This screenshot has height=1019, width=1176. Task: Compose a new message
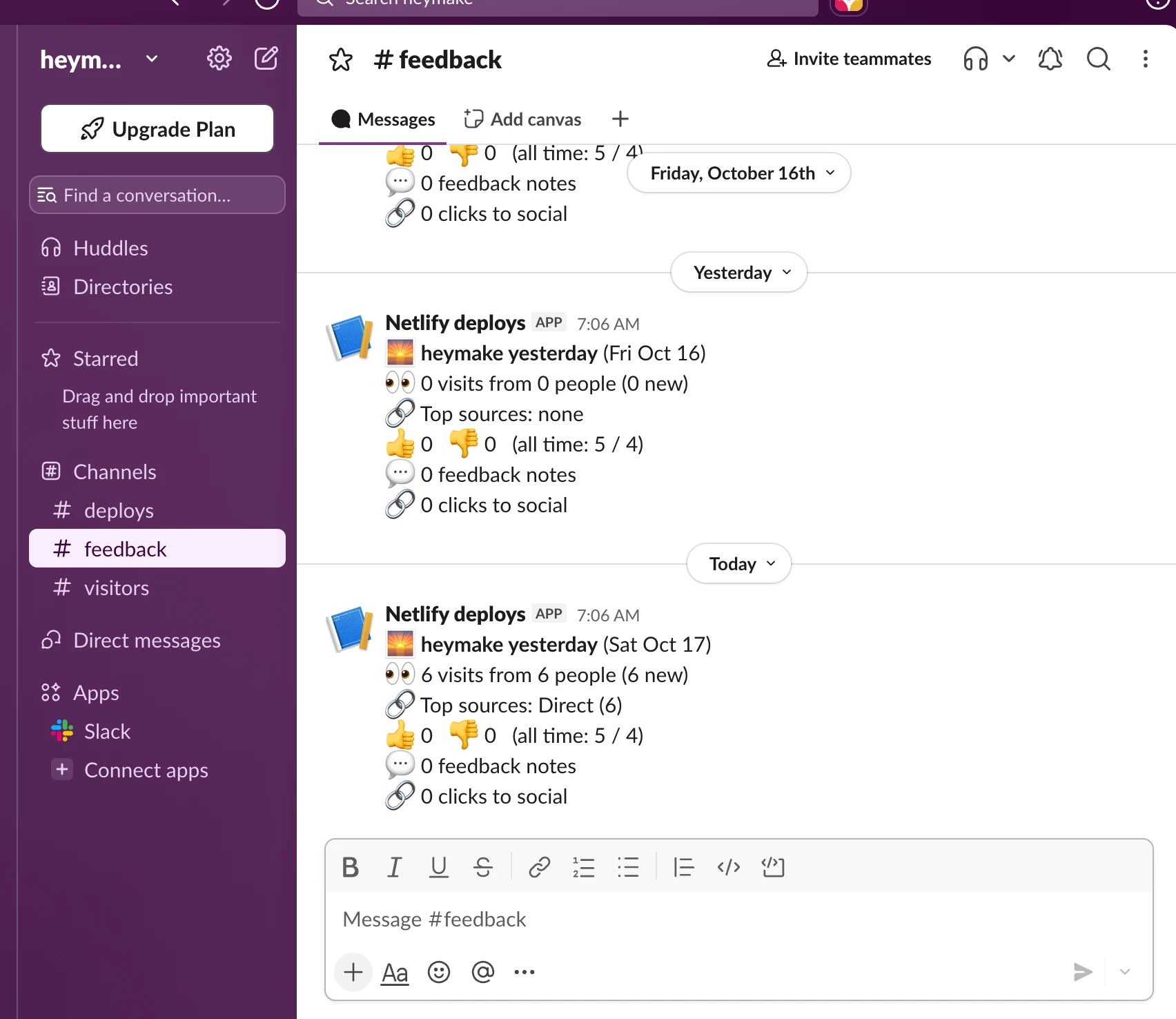click(266, 59)
